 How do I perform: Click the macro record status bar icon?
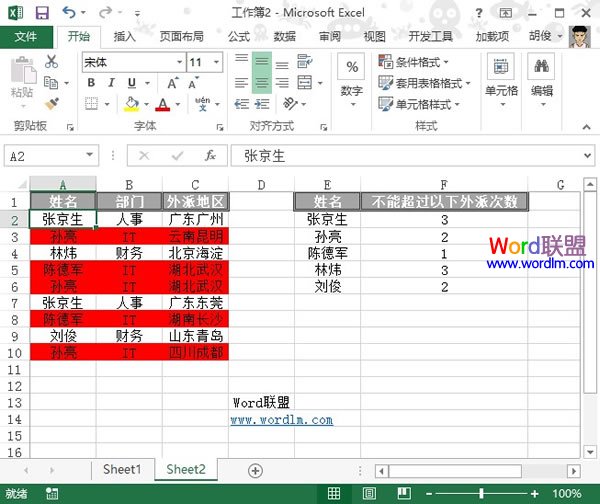pyautogui.click(x=52, y=494)
